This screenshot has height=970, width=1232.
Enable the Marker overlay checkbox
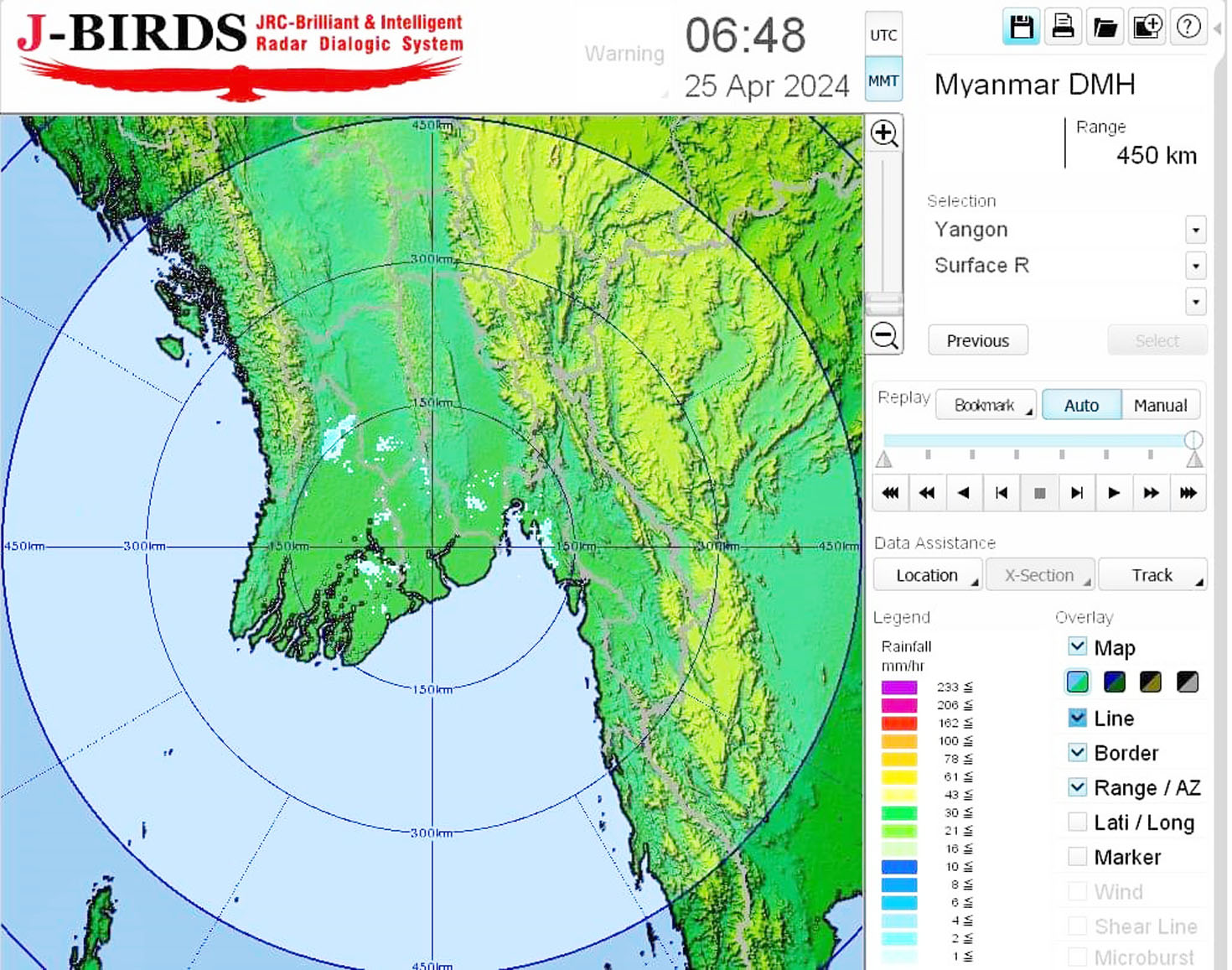tap(1078, 857)
